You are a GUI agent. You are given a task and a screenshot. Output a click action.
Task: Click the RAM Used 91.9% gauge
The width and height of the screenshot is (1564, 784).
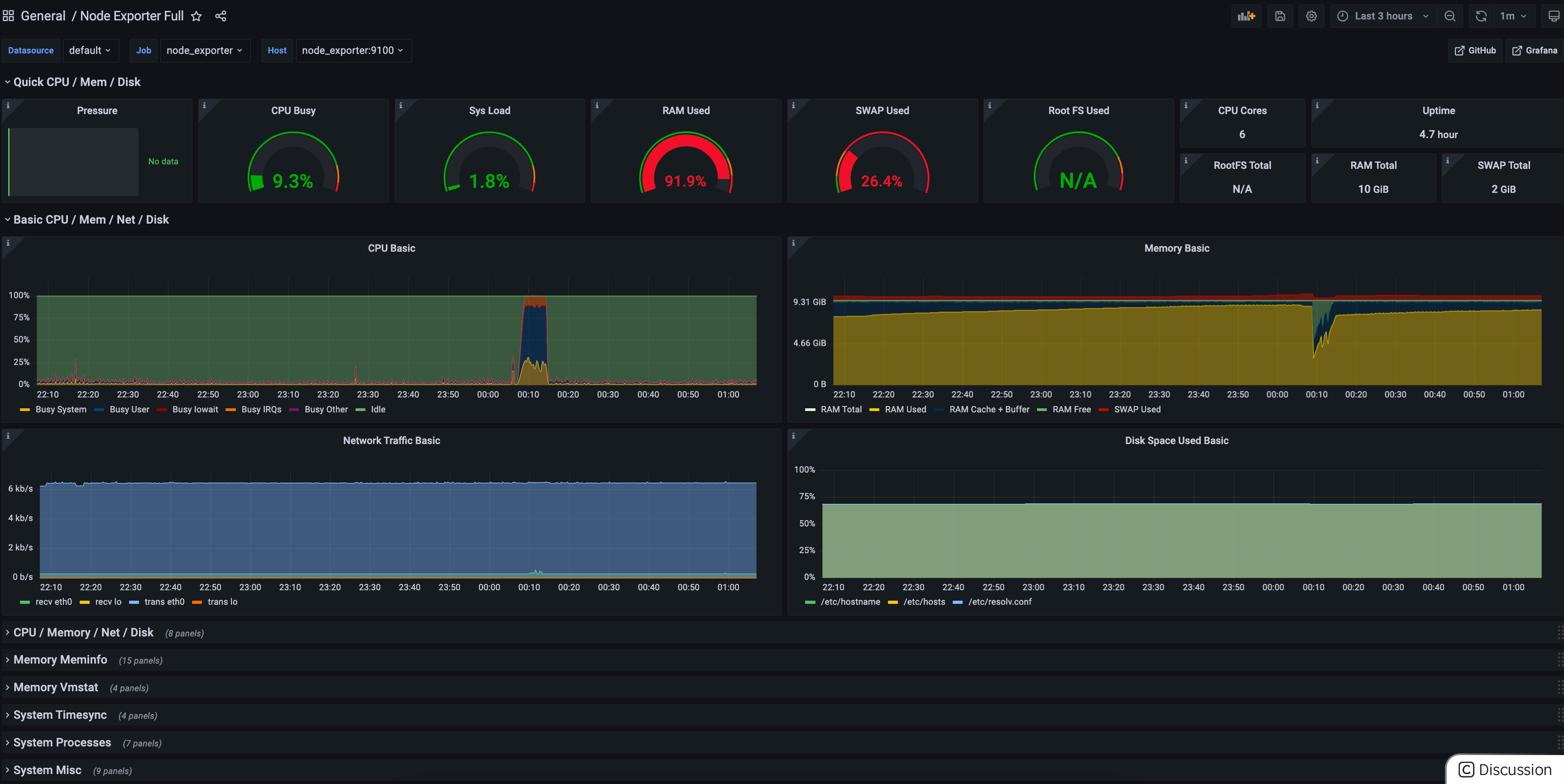click(686, 163)
